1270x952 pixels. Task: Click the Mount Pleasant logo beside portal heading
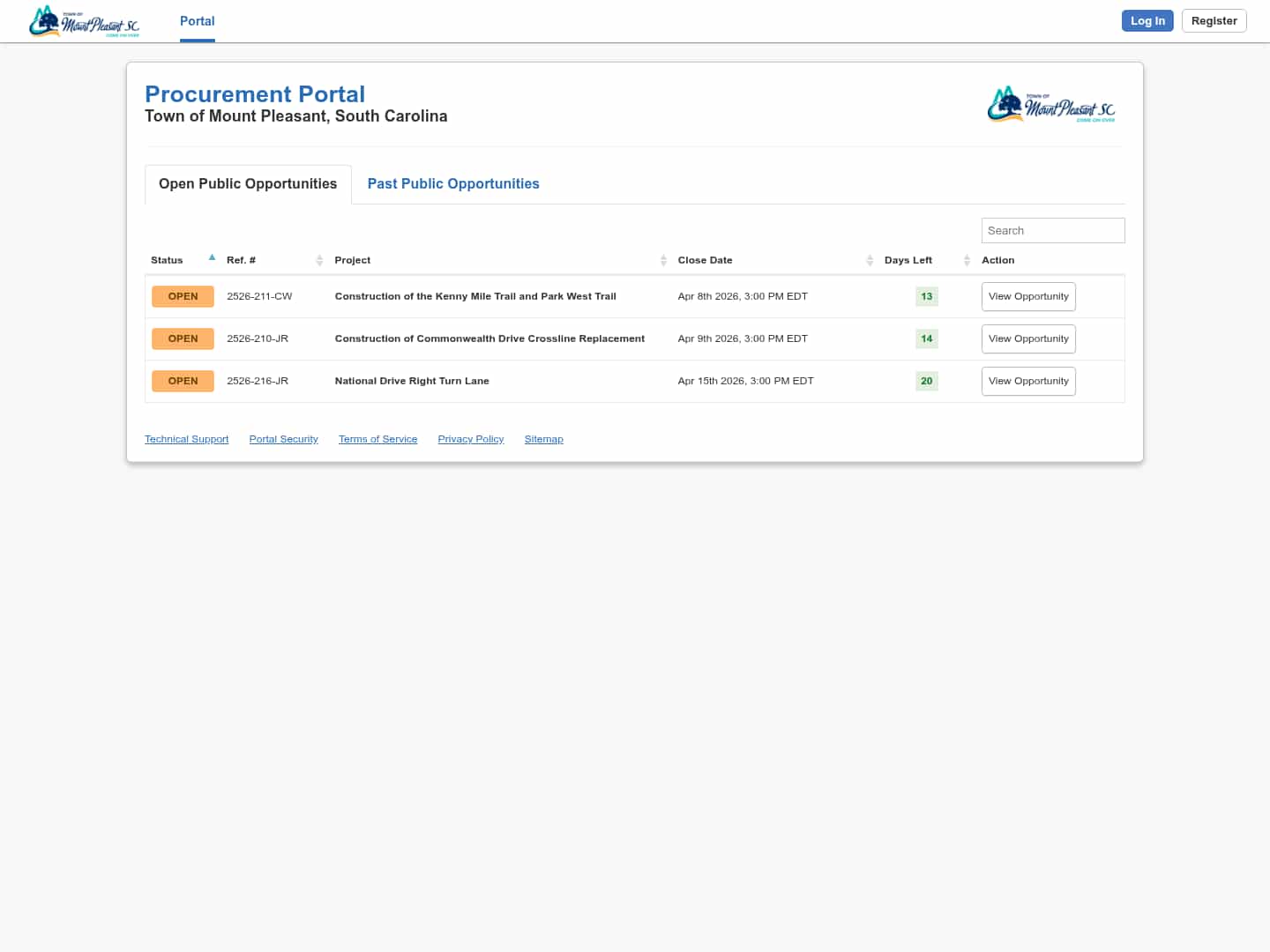tap(1050, 105)
